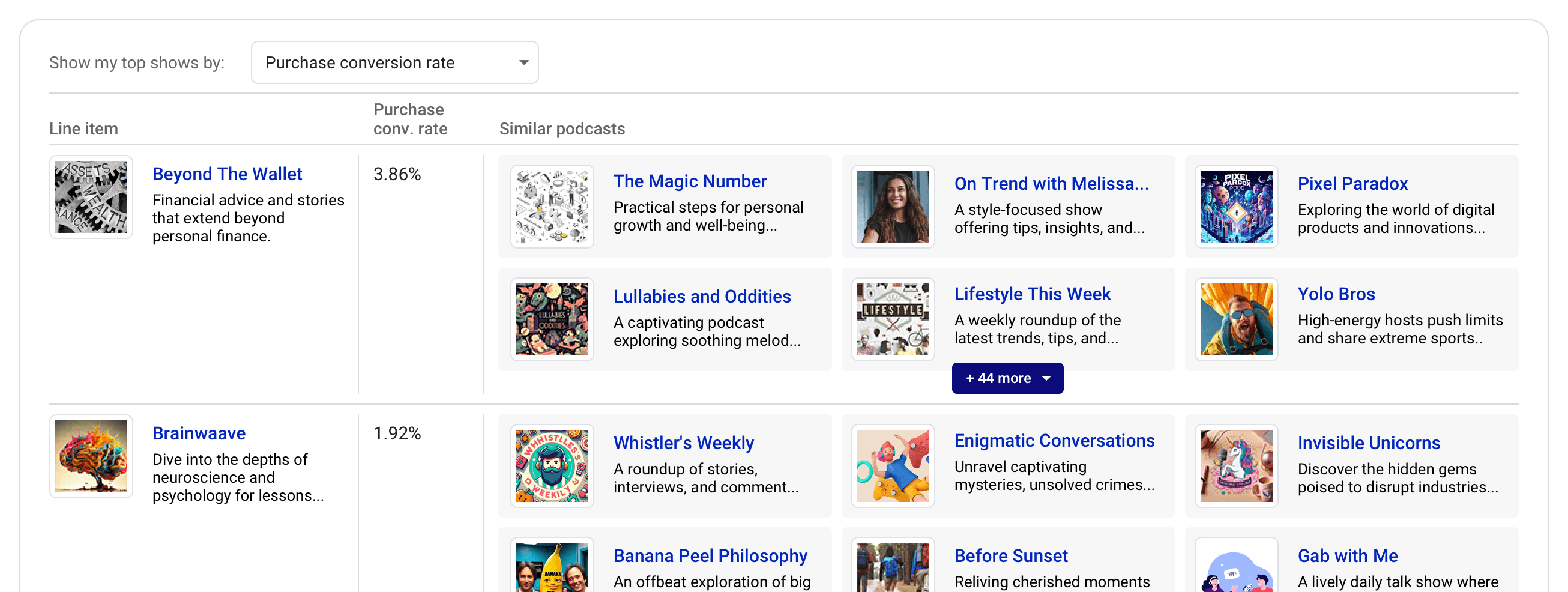Click Enigmatic Conversations mysteries description
Screen dimensions: 1568x592
tap(1054, 476)
